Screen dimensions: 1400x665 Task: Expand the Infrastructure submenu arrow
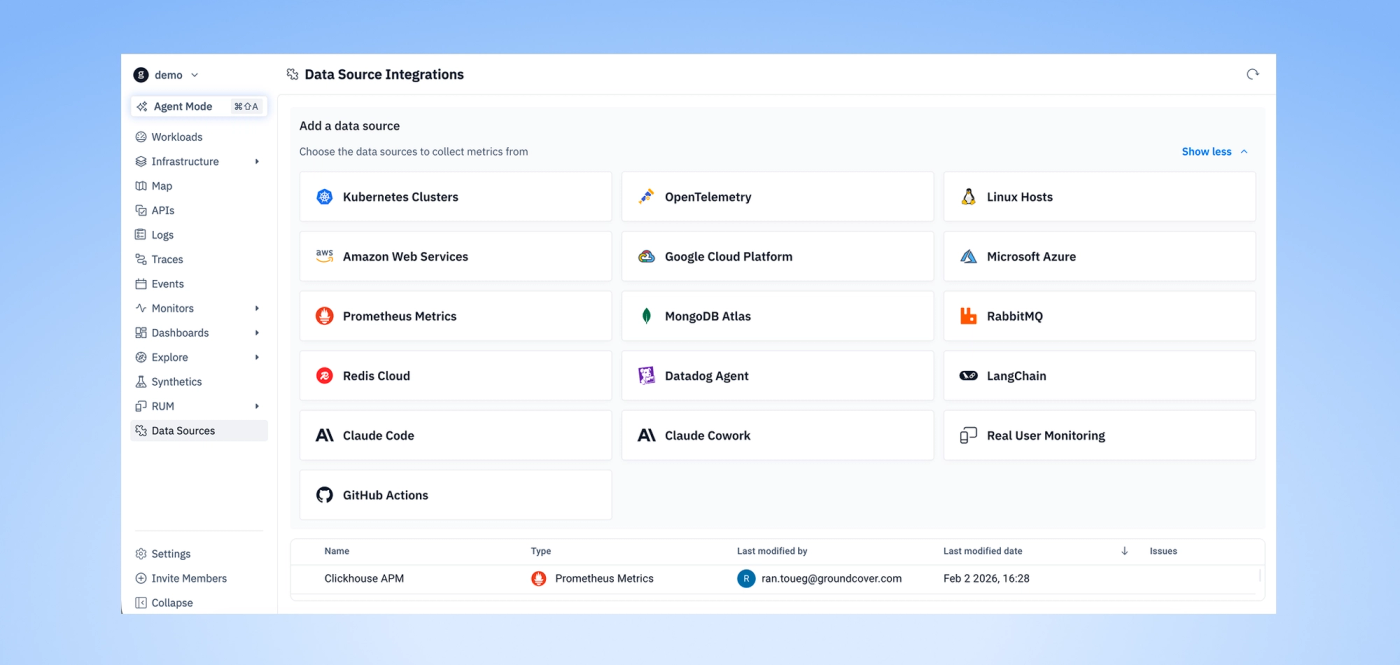tap(257, 162)
